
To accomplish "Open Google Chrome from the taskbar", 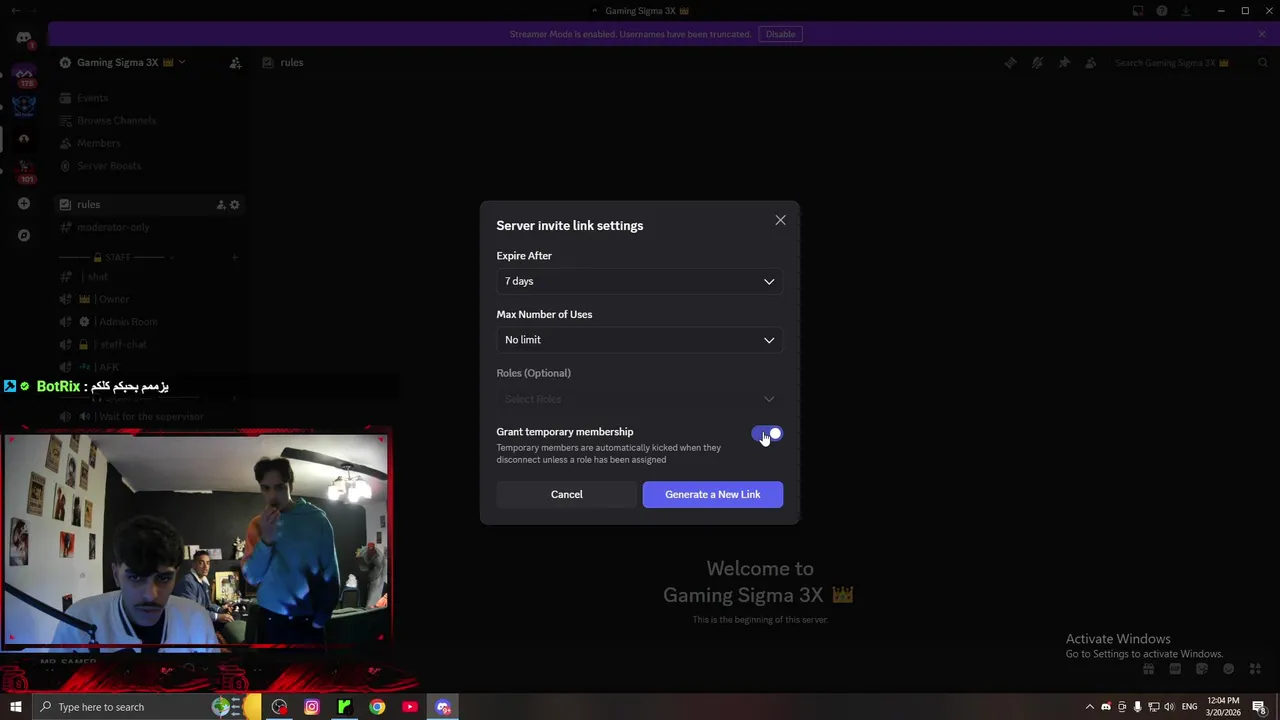I will click(377, 707).
